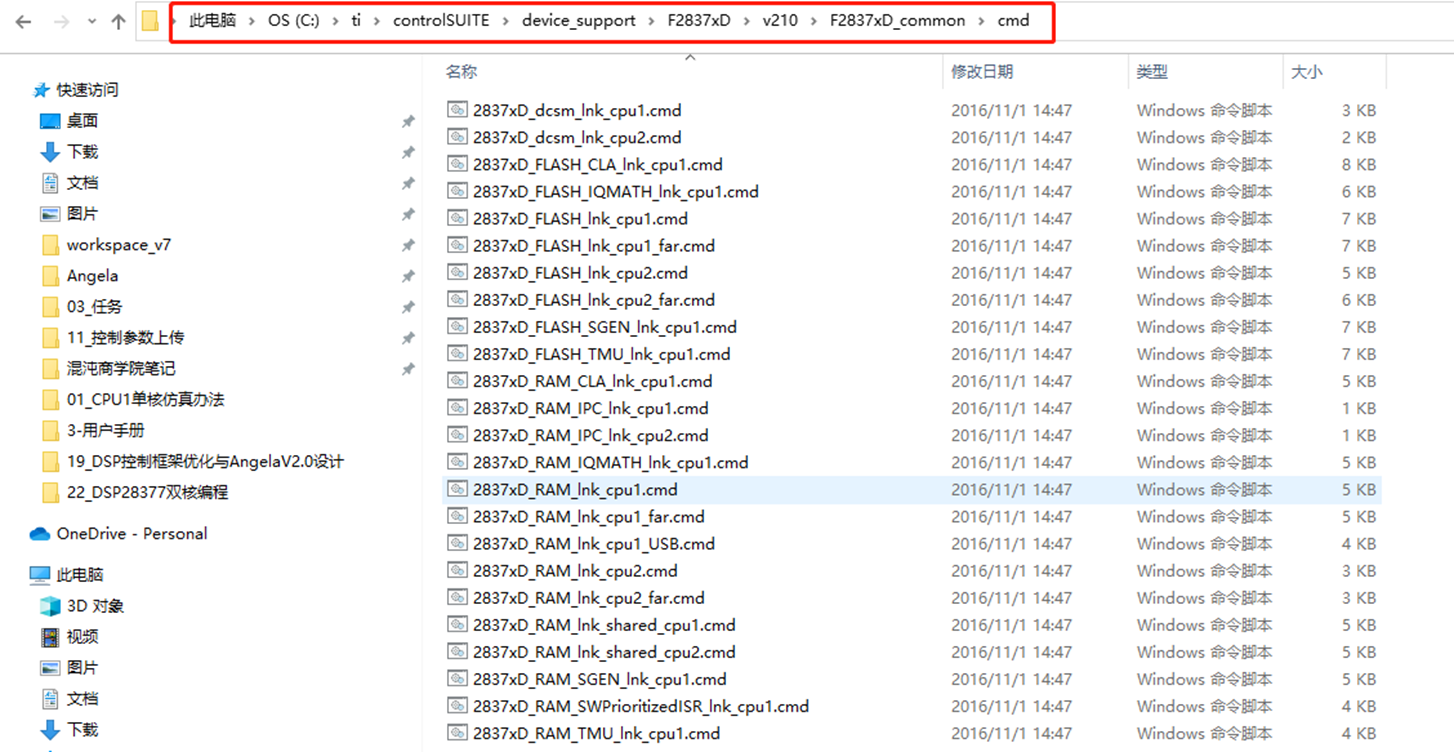Click the pin icon next to 混沌商学院笔记
The height and width of the screenshot is (752, 1454).
tap(408, 368)
